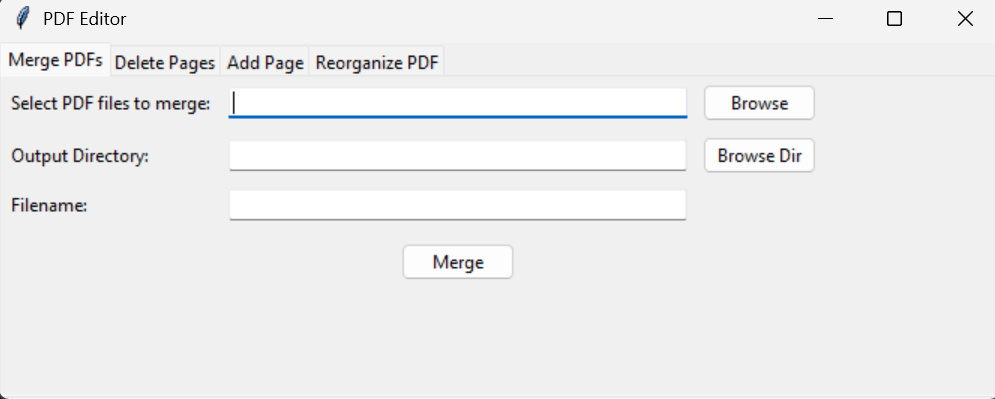Focus the Select PDF files input field
The width and height of the screenshot is (995, 399).
coord(458,103)
